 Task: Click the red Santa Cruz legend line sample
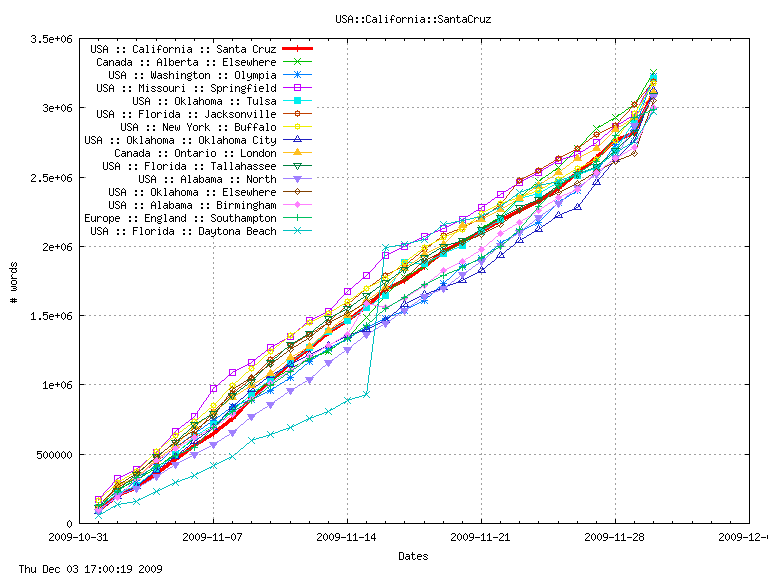click(x=298, y=49)
